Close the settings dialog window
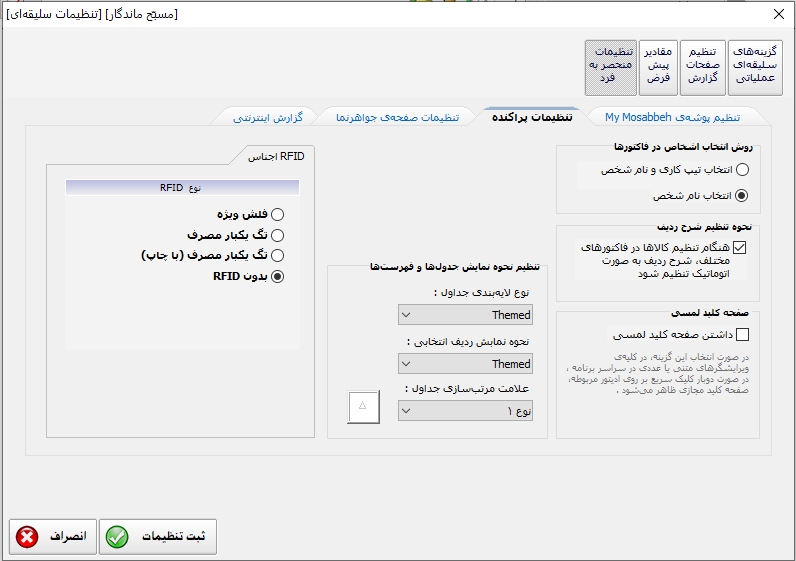This screenshot has height=561, width=796. [x=778, y=14]
